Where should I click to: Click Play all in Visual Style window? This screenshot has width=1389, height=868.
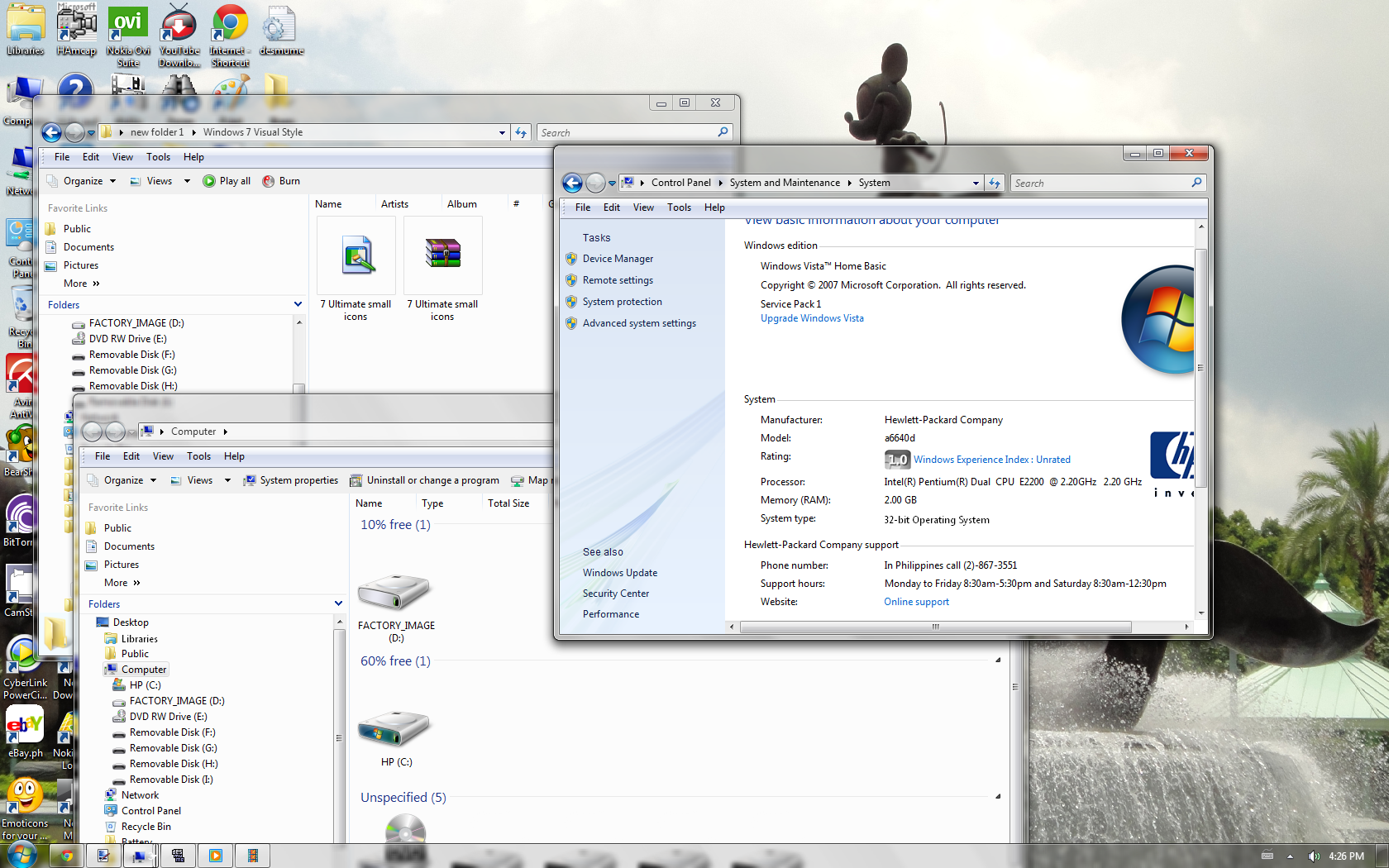coord(227,181)
